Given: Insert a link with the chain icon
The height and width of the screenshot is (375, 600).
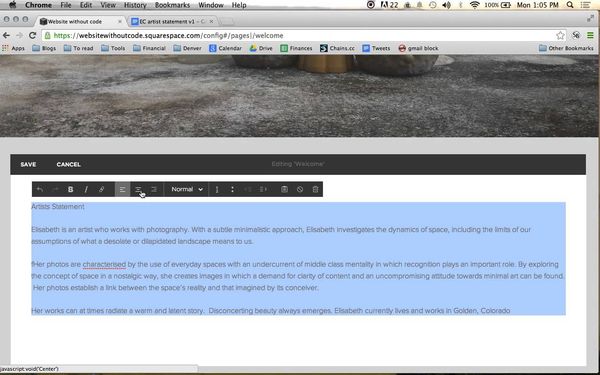Looking at the screenshot, I should click(x=101, y=189).
